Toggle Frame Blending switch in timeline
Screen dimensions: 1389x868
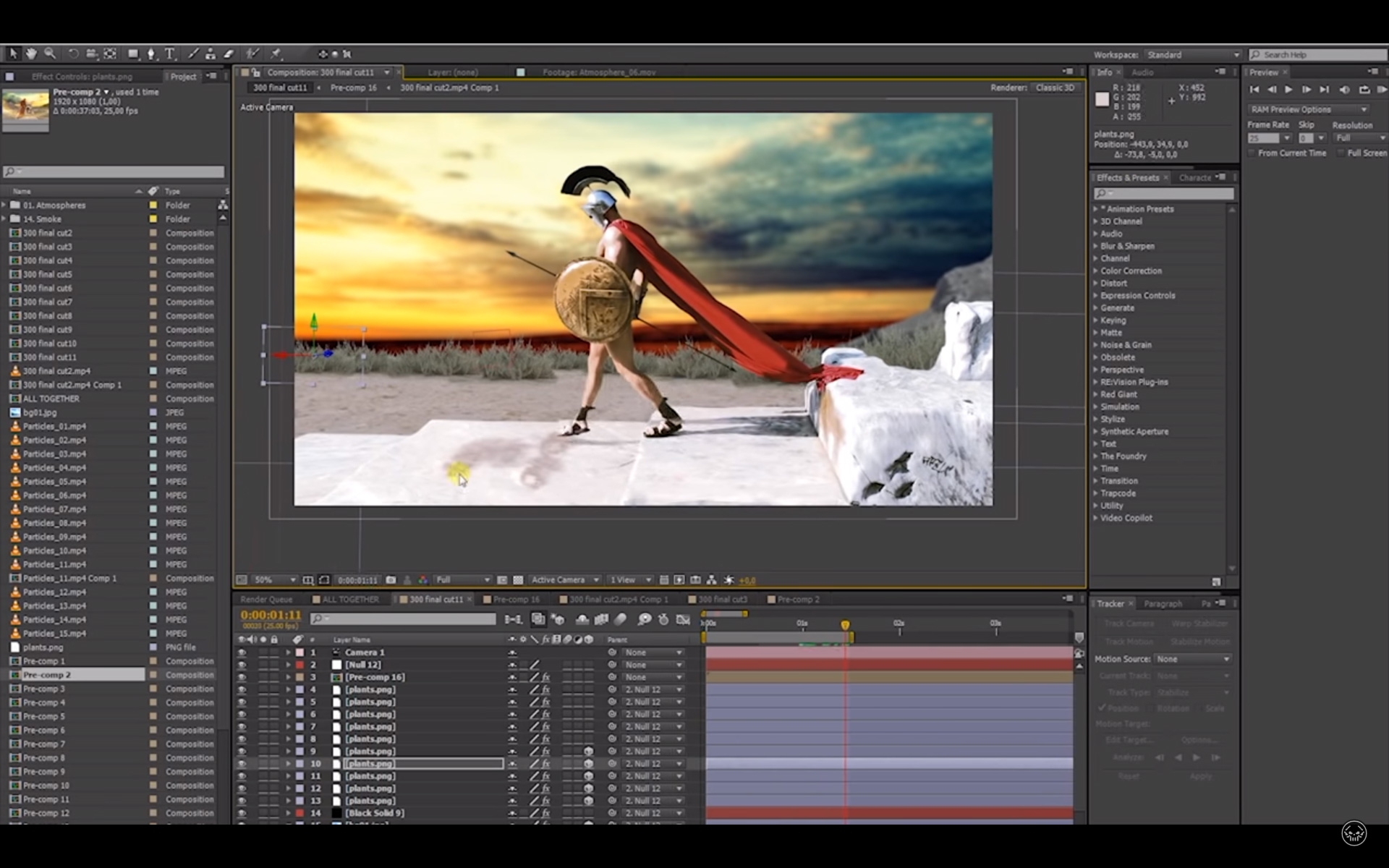click(x=601, y=619)
